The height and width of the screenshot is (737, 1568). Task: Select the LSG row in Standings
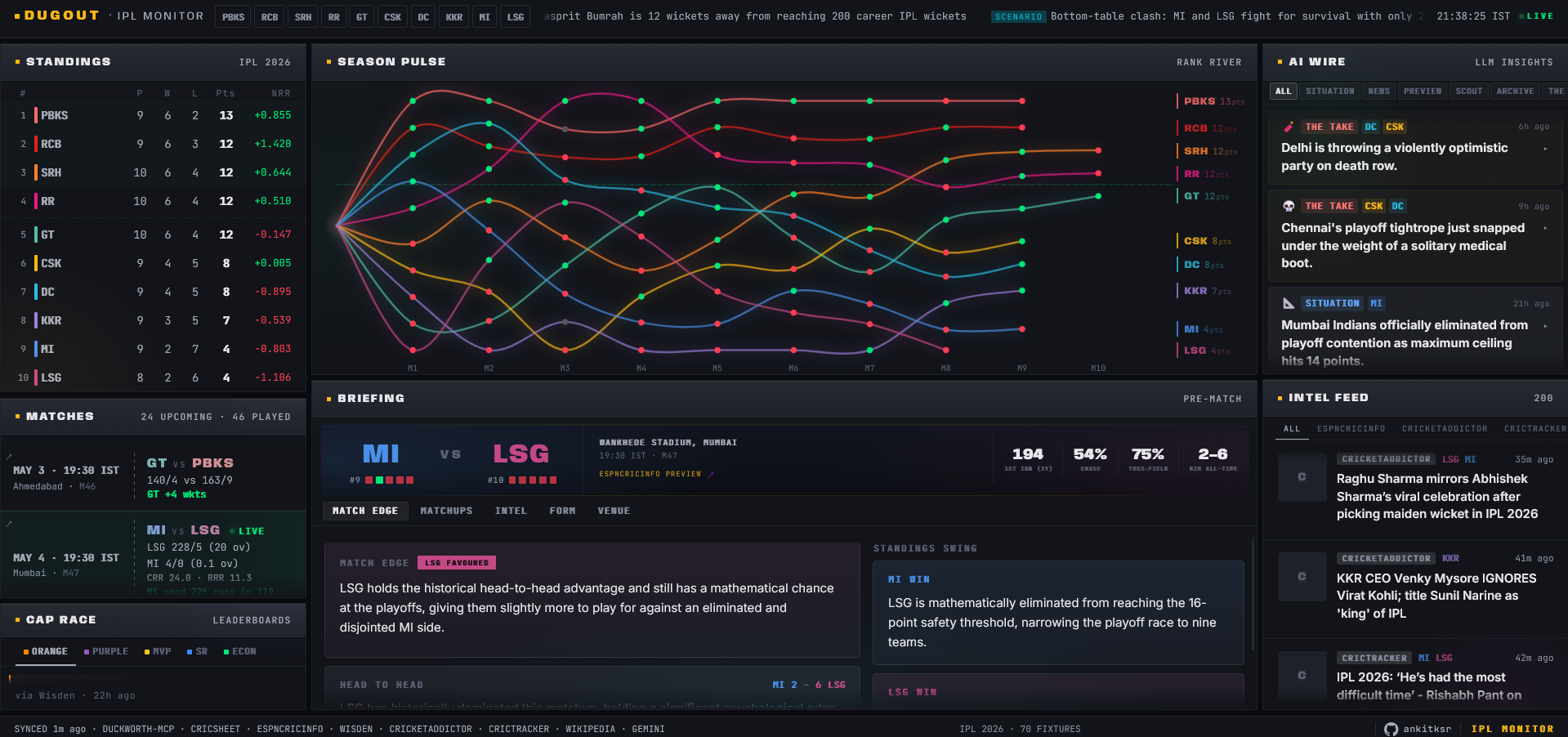tap(154, 377)
